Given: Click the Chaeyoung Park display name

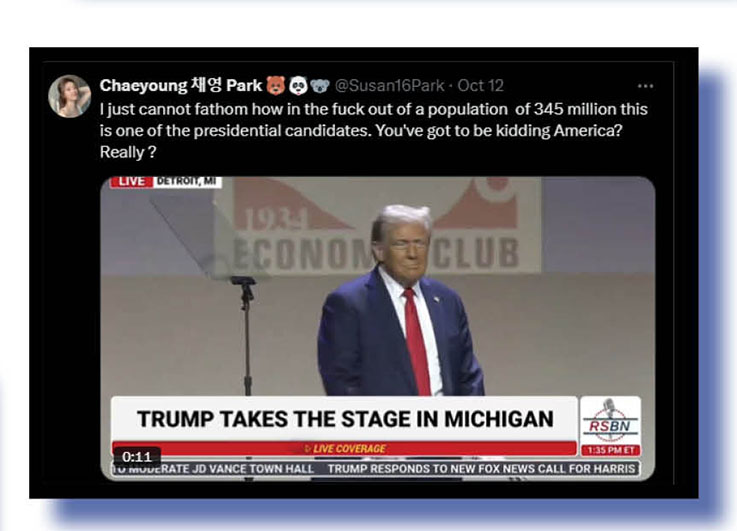Looking at the screenshot, I should (181, 86).
